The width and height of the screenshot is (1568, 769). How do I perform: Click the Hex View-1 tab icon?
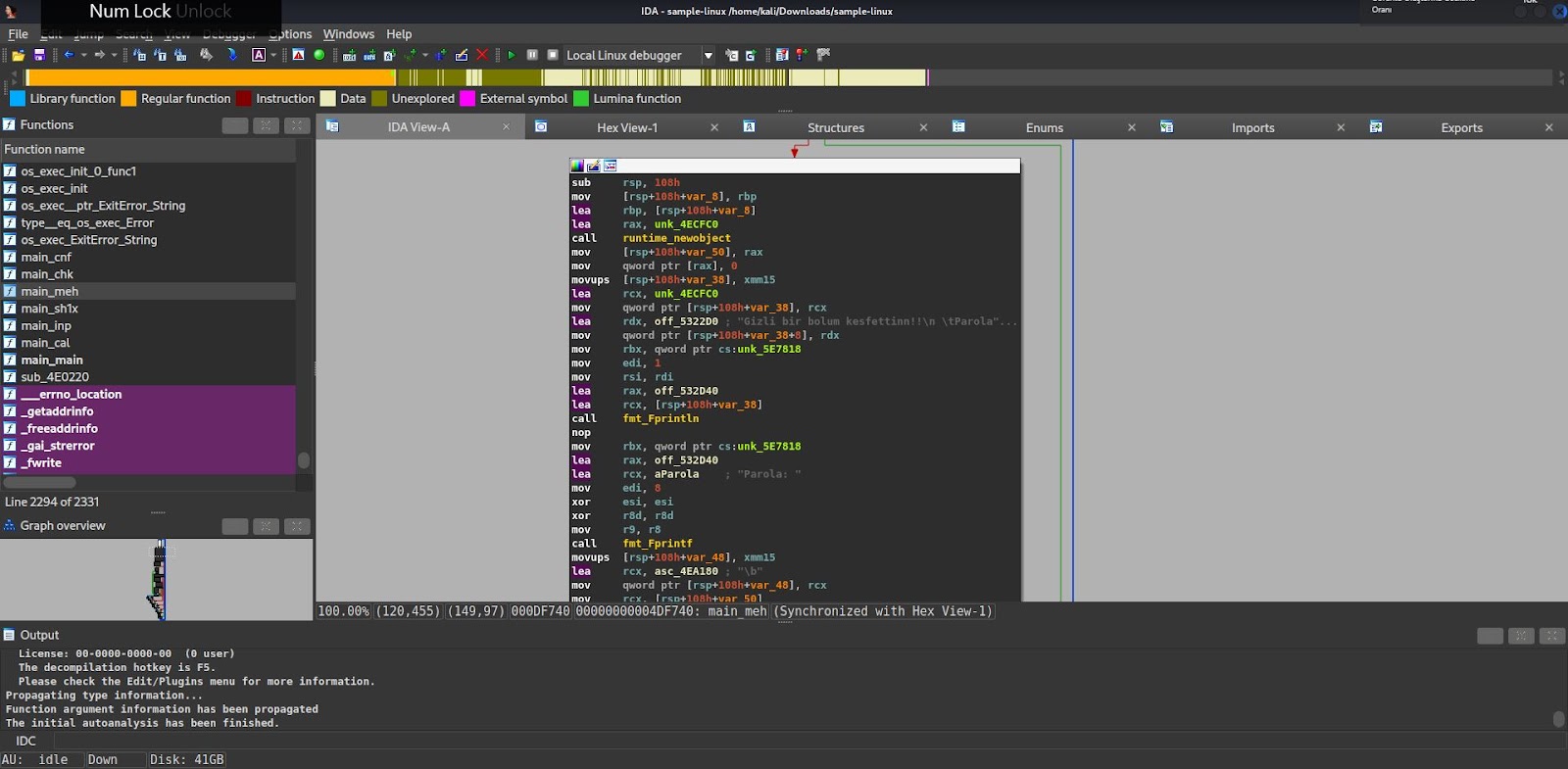pos(541,126)
